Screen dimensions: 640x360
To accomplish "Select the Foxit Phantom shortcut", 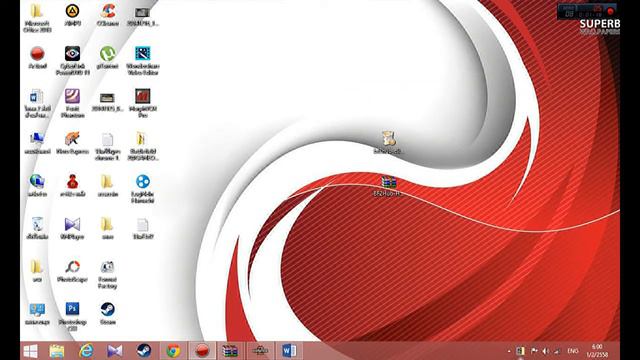I will click(x=72, y=104).
